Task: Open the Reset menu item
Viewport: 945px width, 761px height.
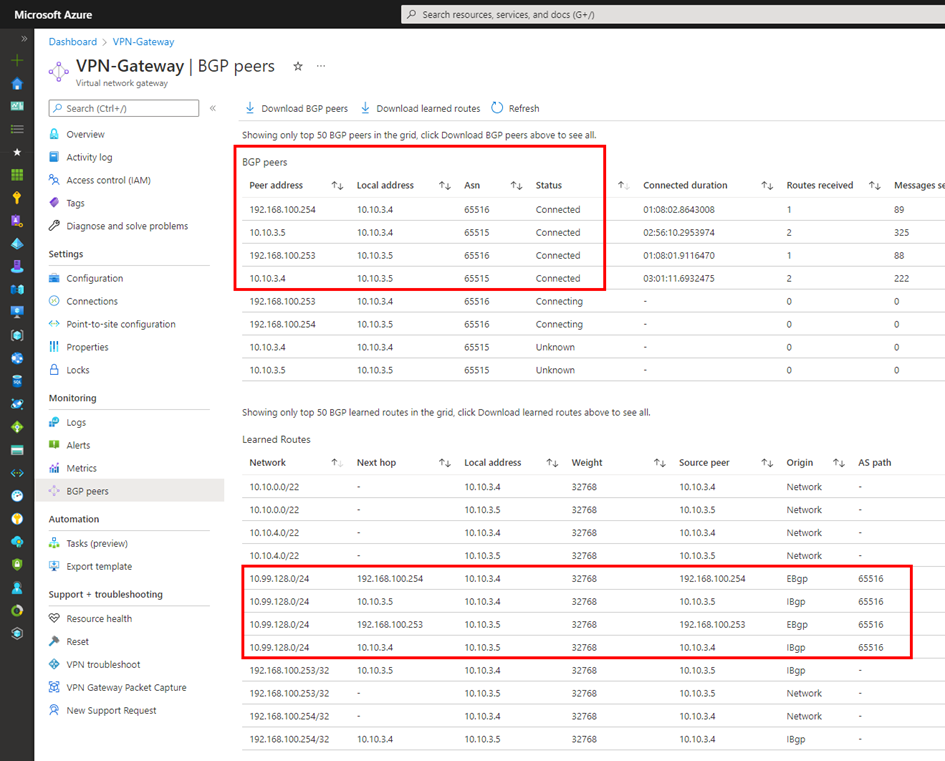Action: [x=77, y=642]
